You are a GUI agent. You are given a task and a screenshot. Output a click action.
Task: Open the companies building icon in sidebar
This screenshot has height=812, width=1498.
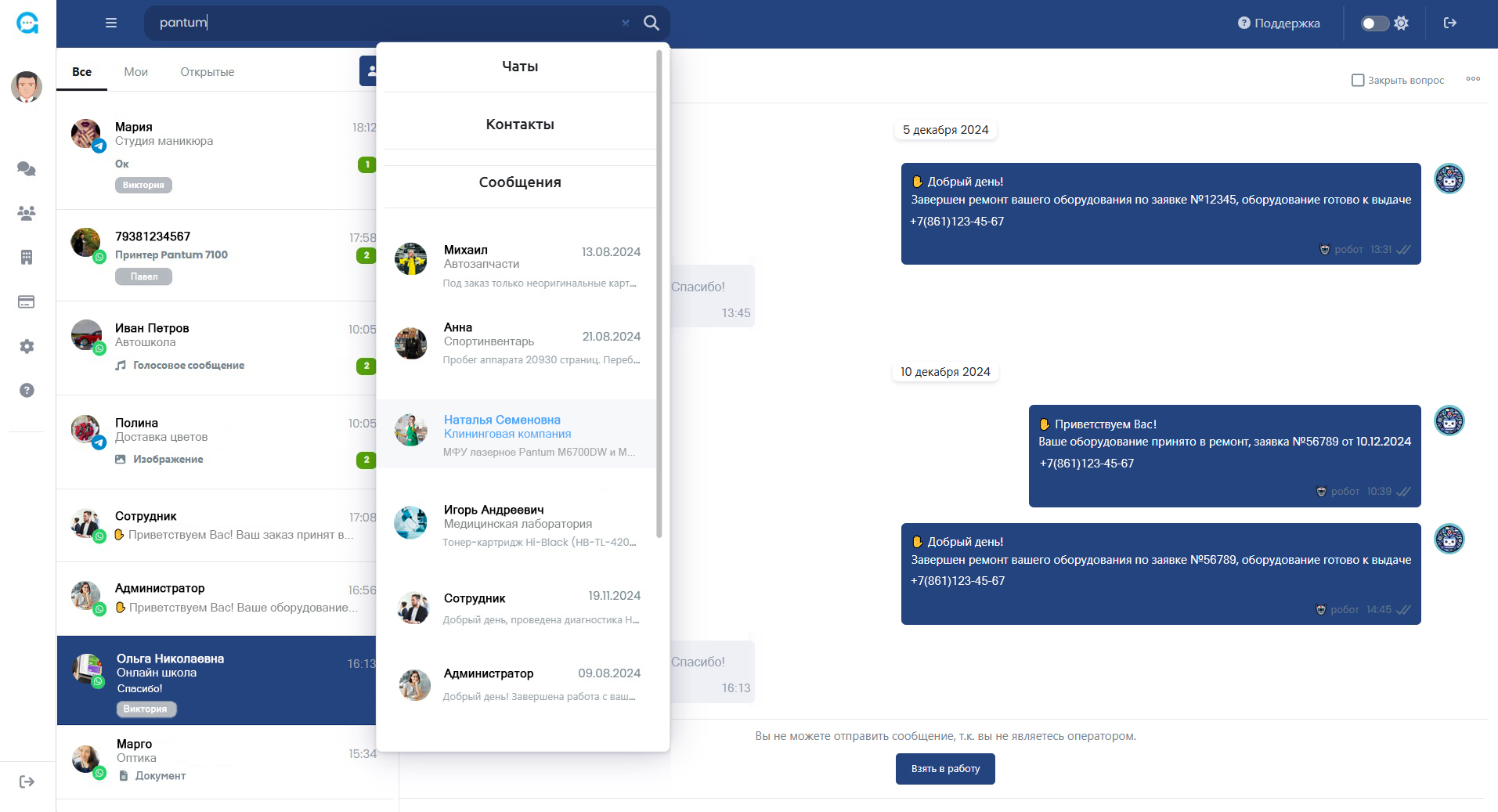point(27,258)
